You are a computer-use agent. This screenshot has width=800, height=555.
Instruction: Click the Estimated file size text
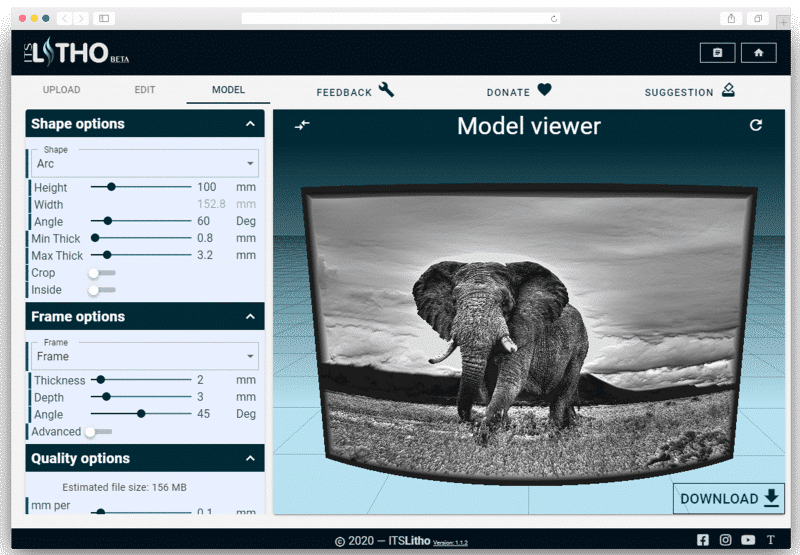[x=124, y=487]
